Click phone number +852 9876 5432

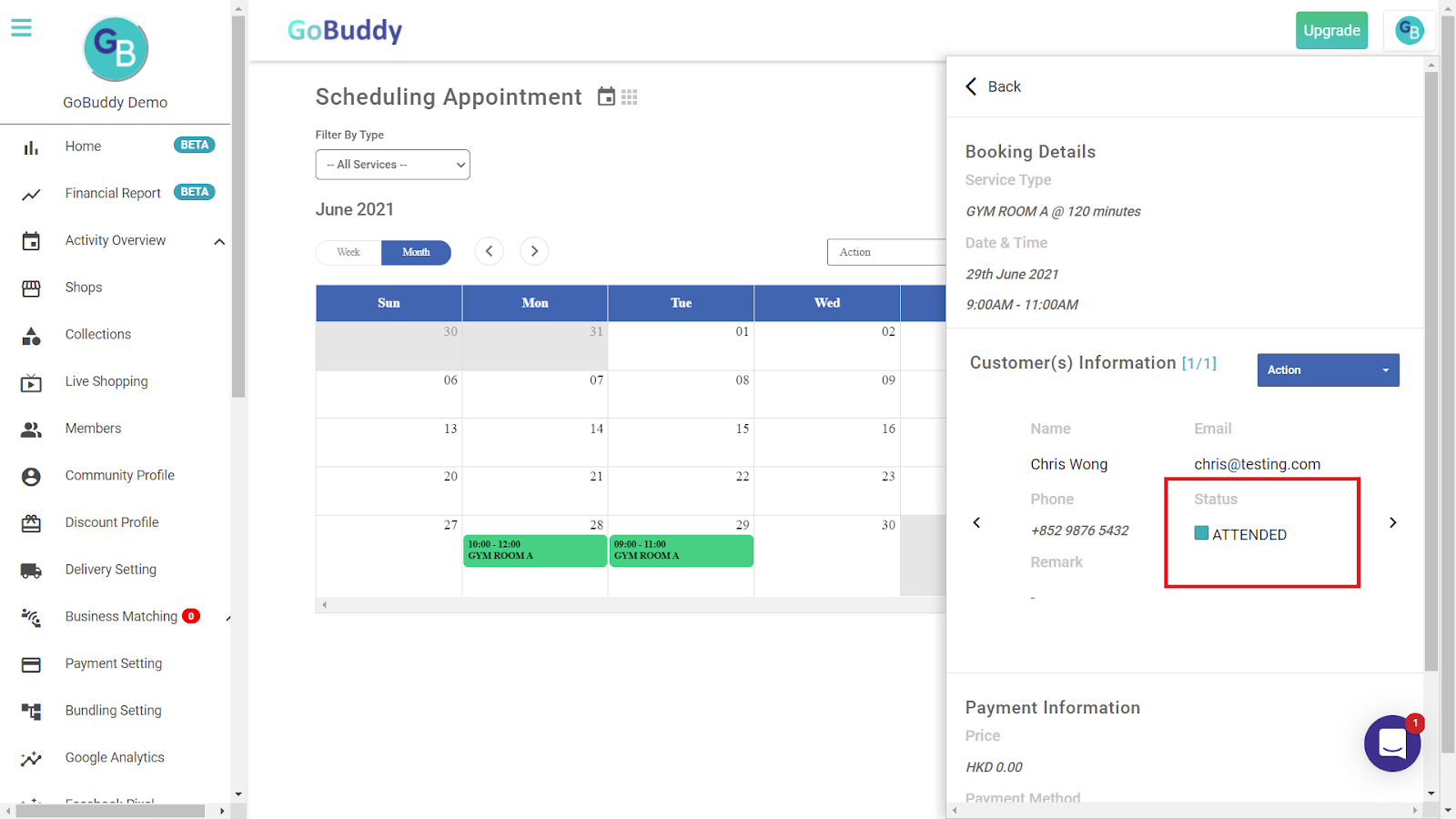coord(1079,531)
